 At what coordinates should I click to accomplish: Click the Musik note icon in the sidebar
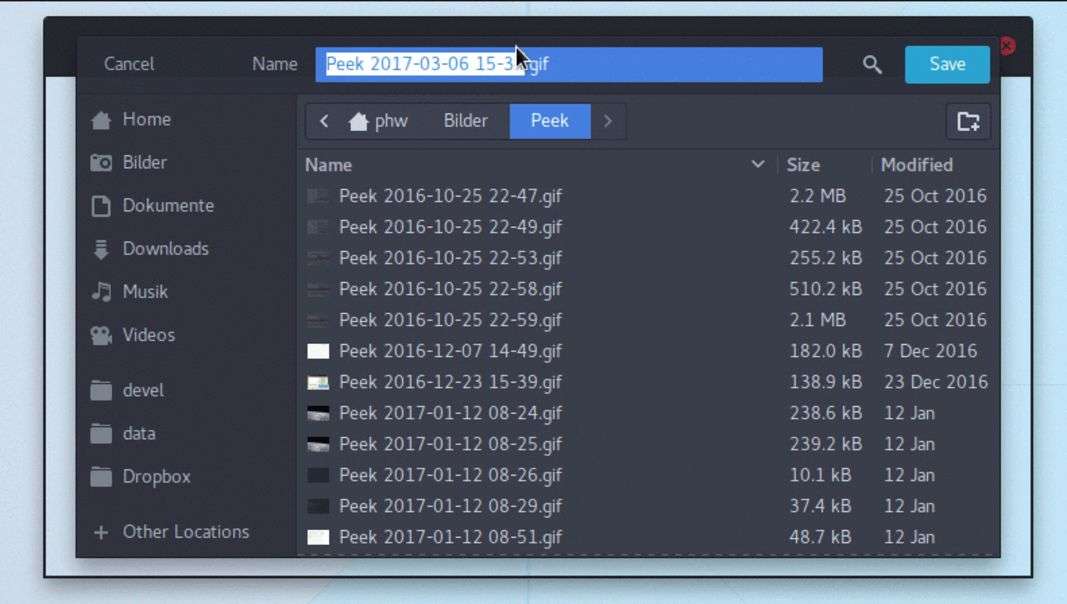tap(101, 292)
